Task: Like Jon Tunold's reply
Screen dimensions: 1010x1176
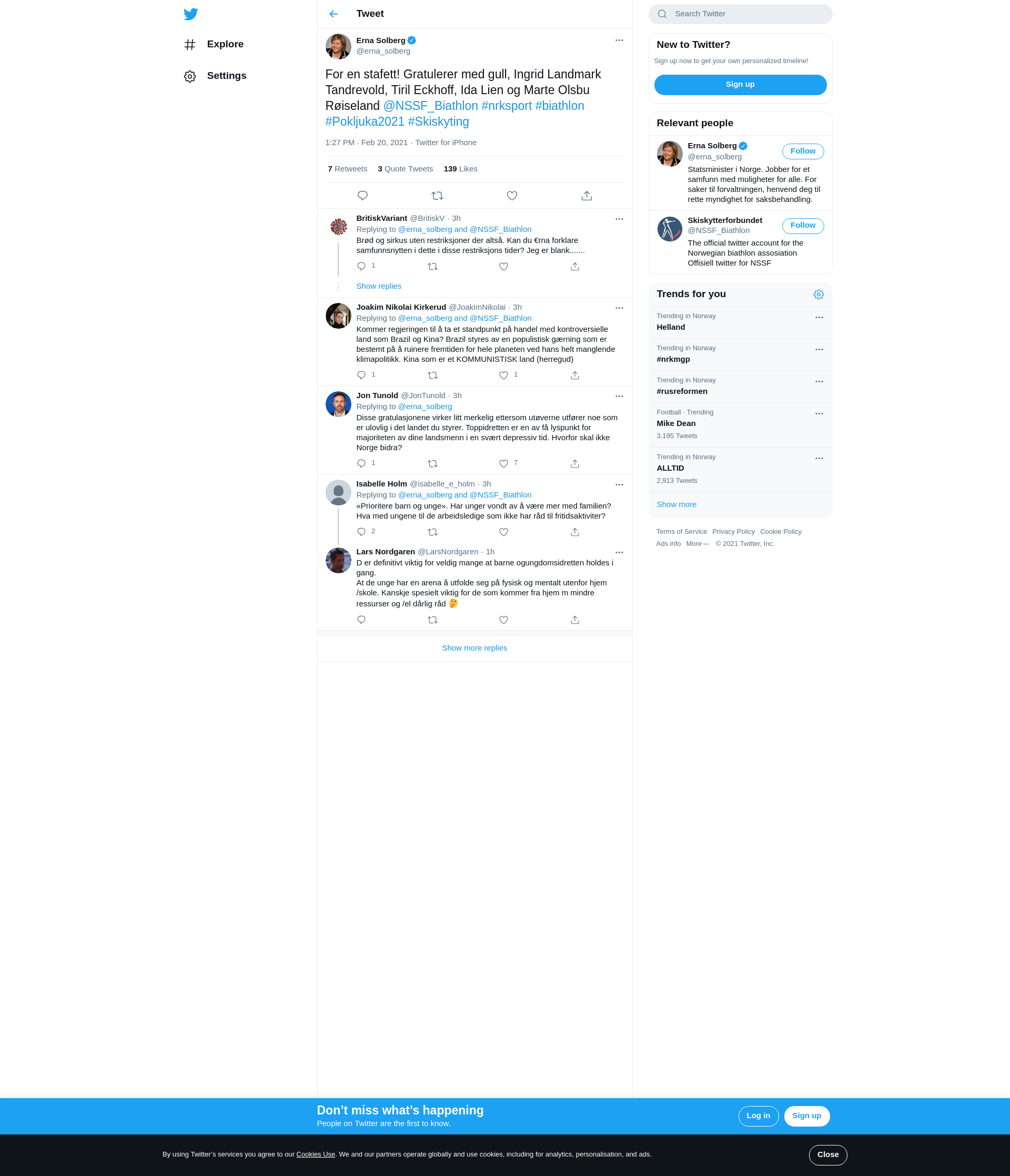Action: [503, 464]
